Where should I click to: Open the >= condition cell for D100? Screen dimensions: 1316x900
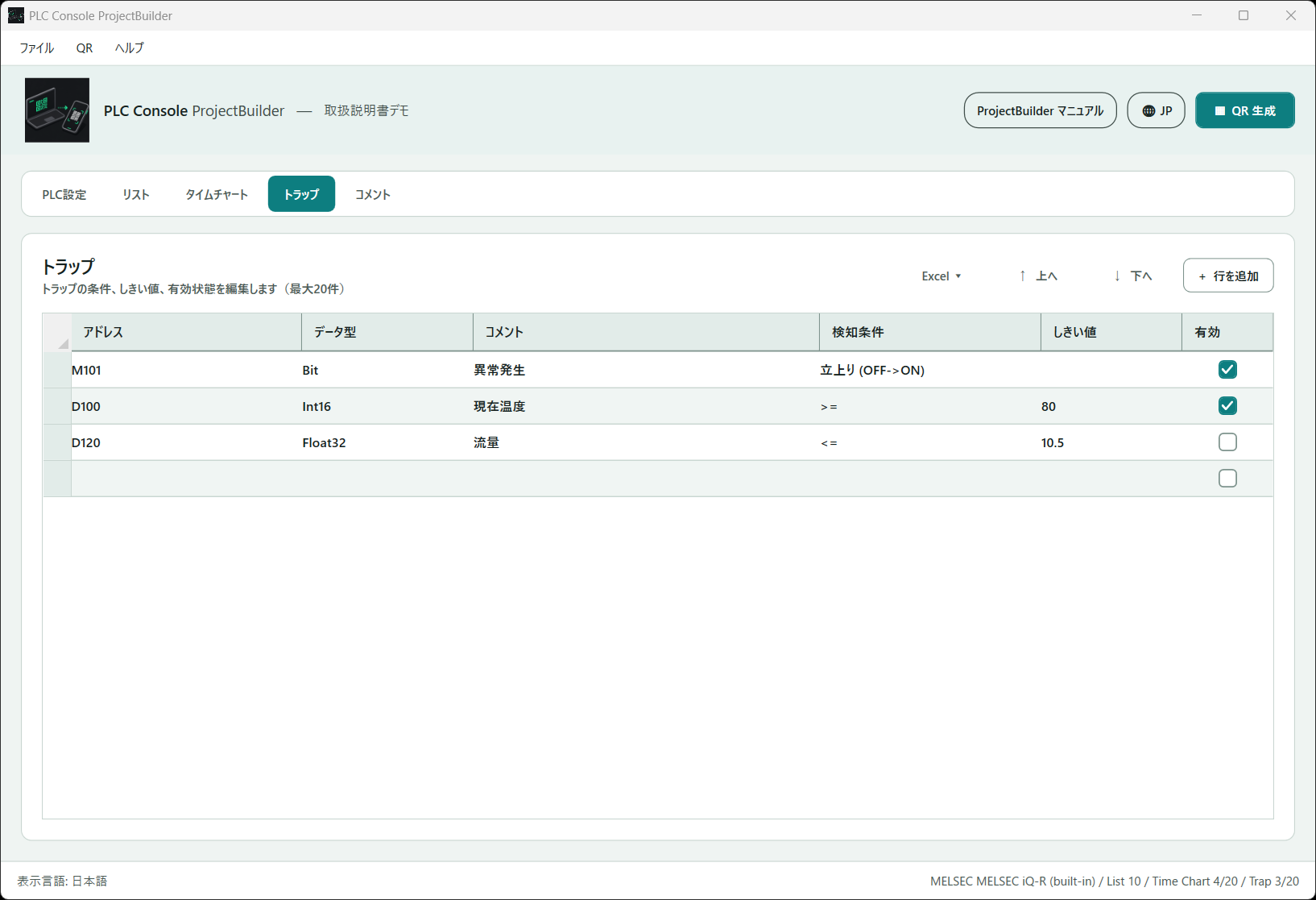point(930,406)
